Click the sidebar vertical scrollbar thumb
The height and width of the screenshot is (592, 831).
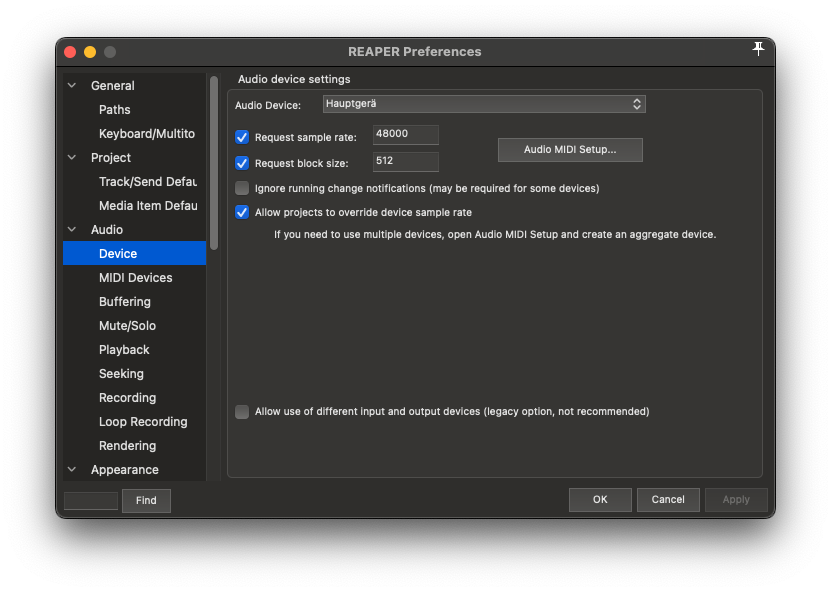(214, 163)
